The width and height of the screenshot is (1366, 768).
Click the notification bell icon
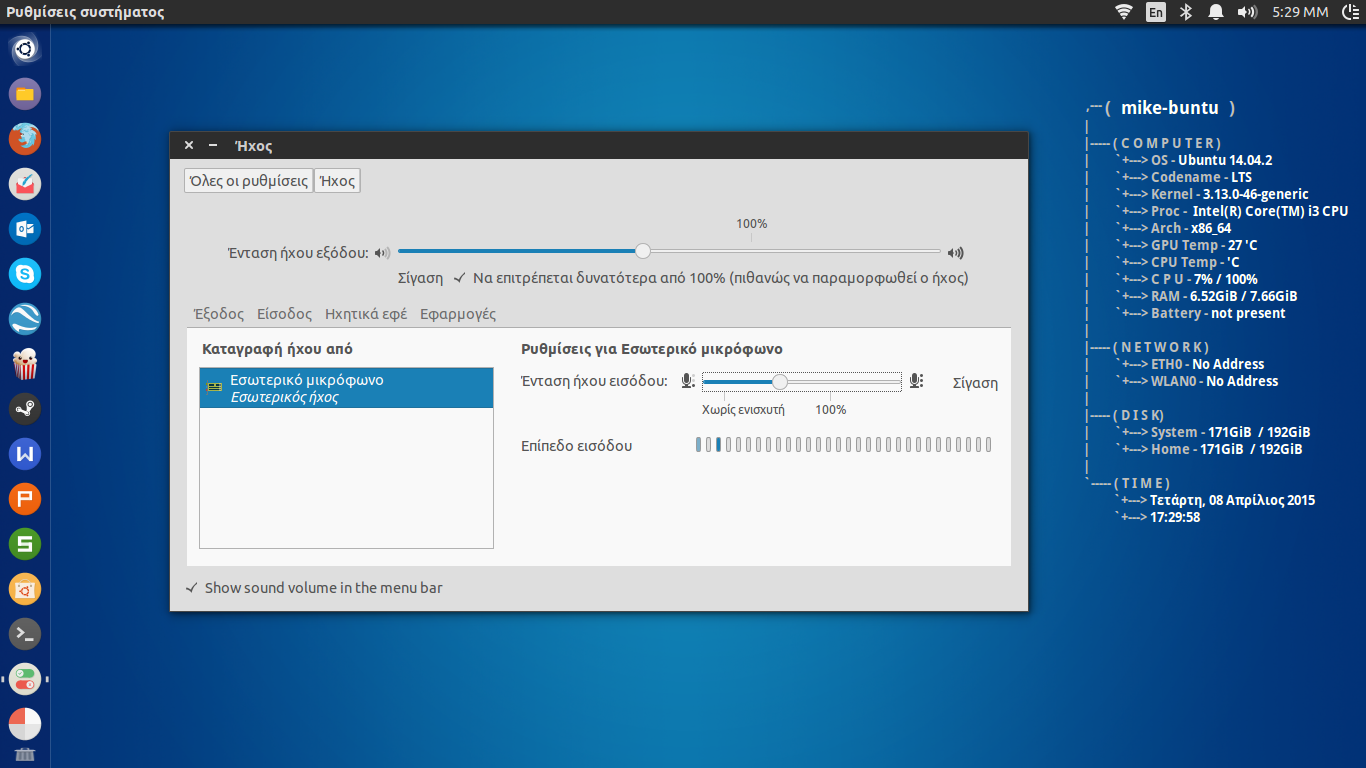(x=1216, y=12)
